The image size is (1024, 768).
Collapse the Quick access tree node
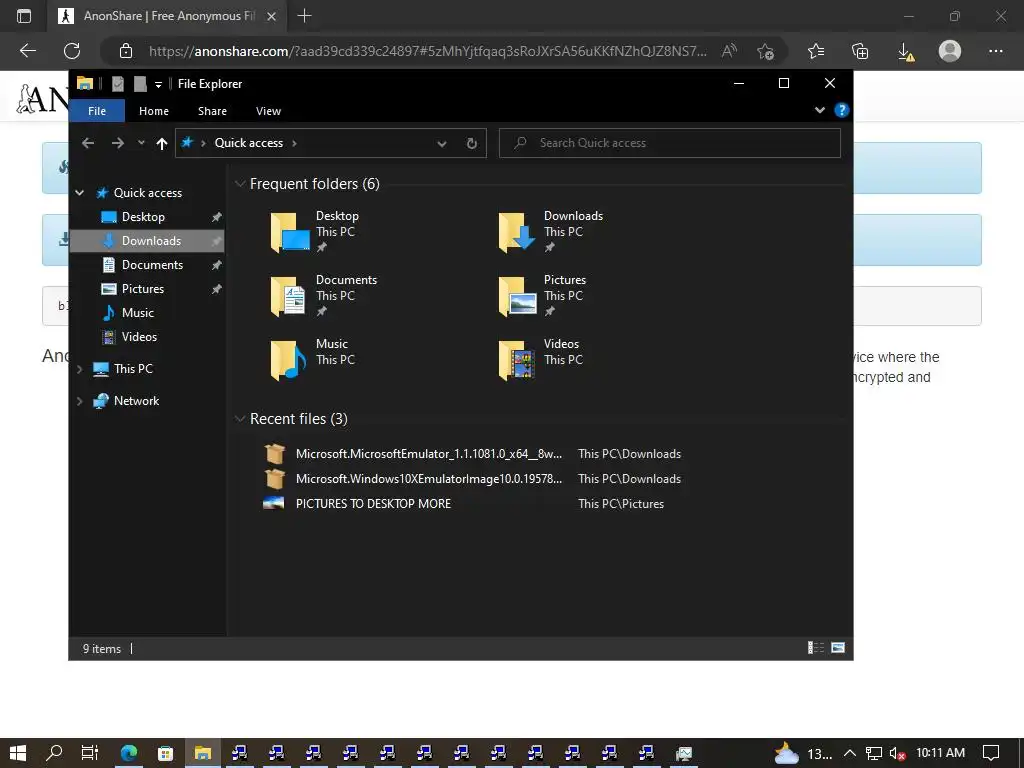tap(80, 193)
